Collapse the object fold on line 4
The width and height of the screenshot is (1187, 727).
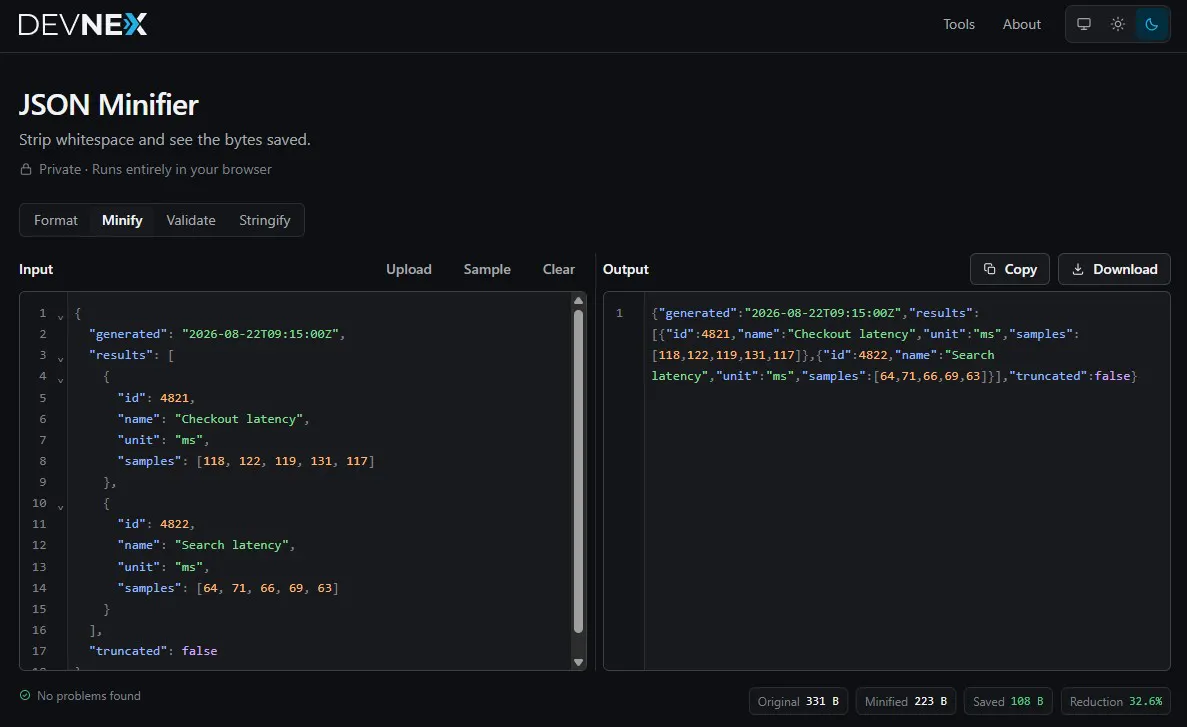point(61,380)
